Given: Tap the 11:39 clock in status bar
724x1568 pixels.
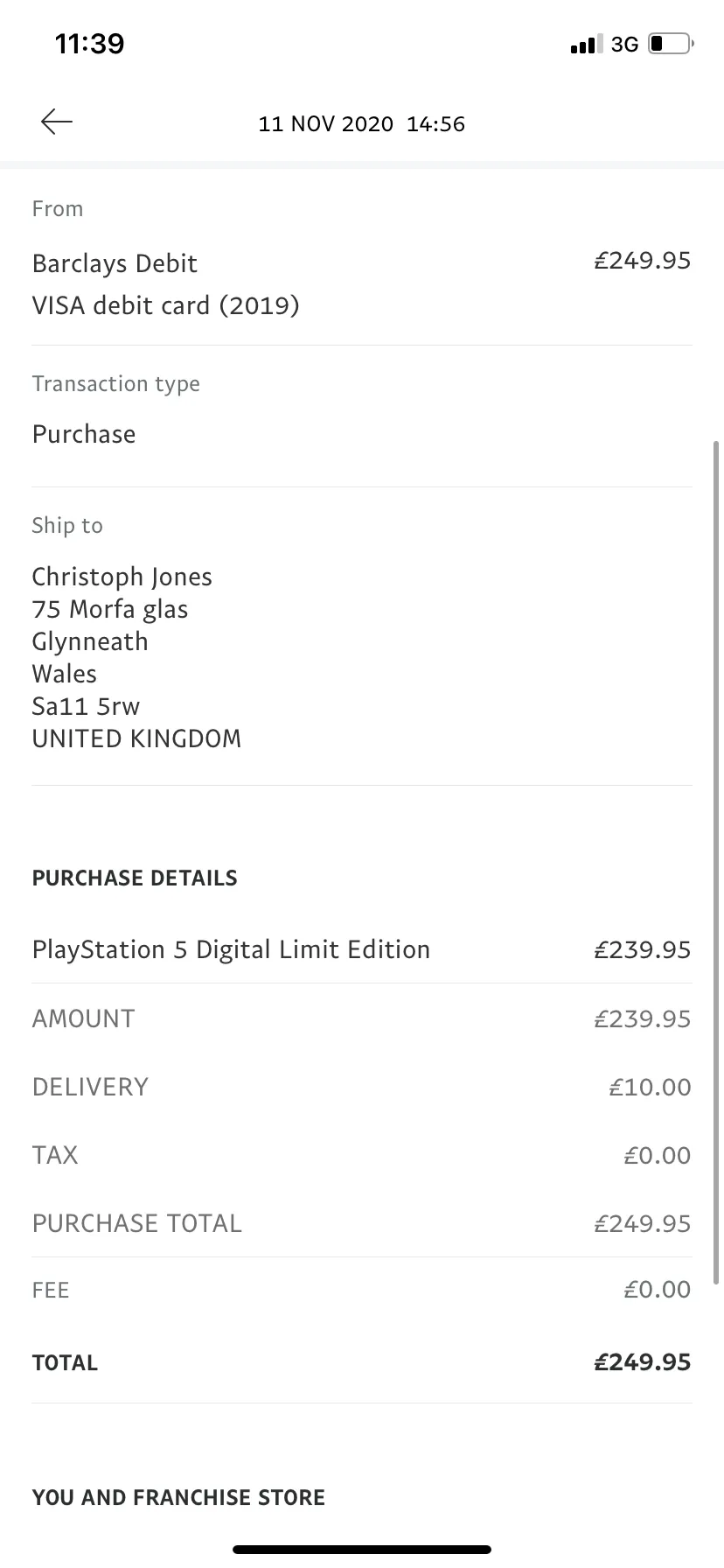Looking at the screenshot, I should click(89, 43).
